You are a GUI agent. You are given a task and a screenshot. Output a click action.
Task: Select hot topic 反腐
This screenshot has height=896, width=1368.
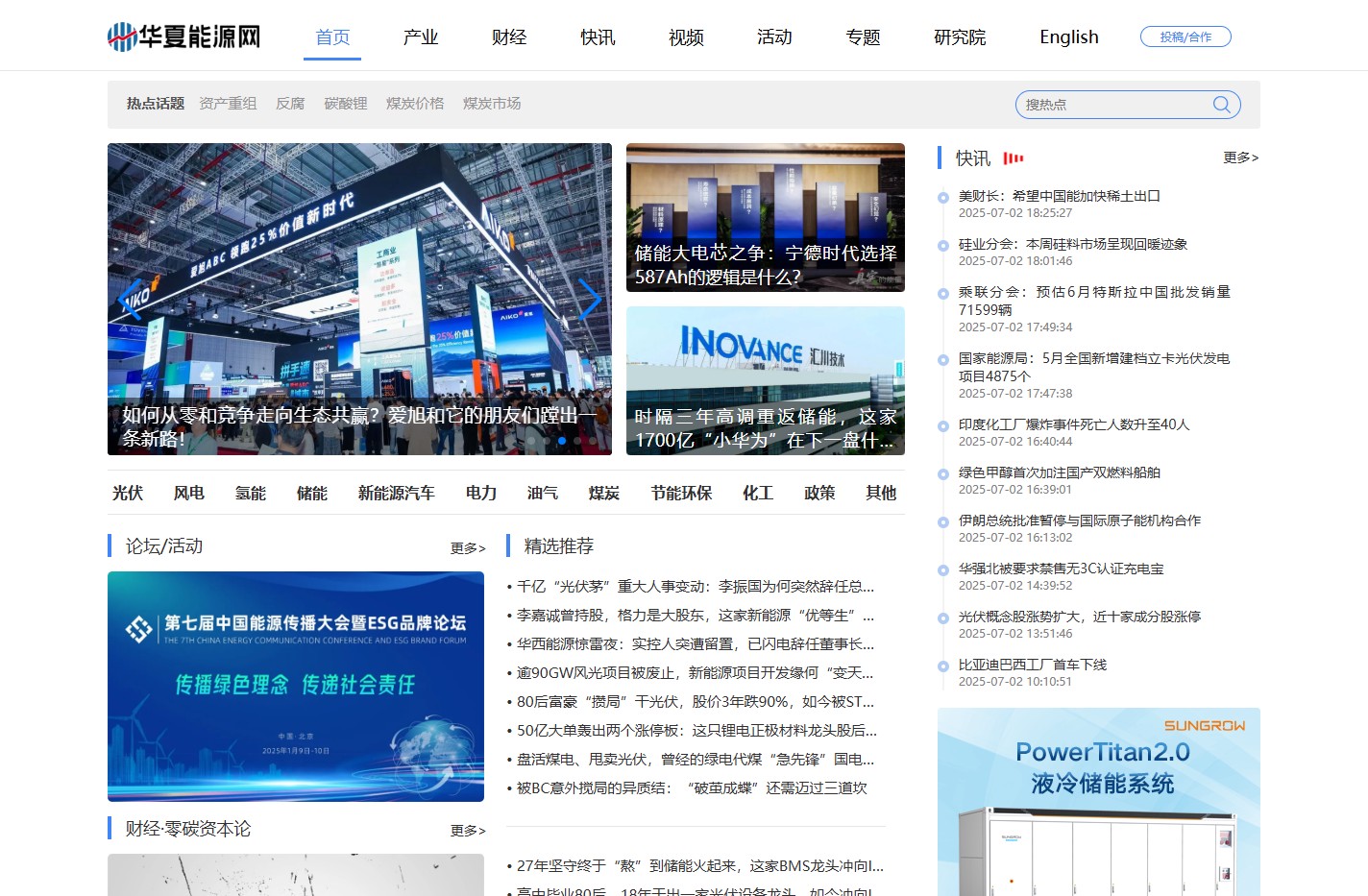[x=290, y=104]
